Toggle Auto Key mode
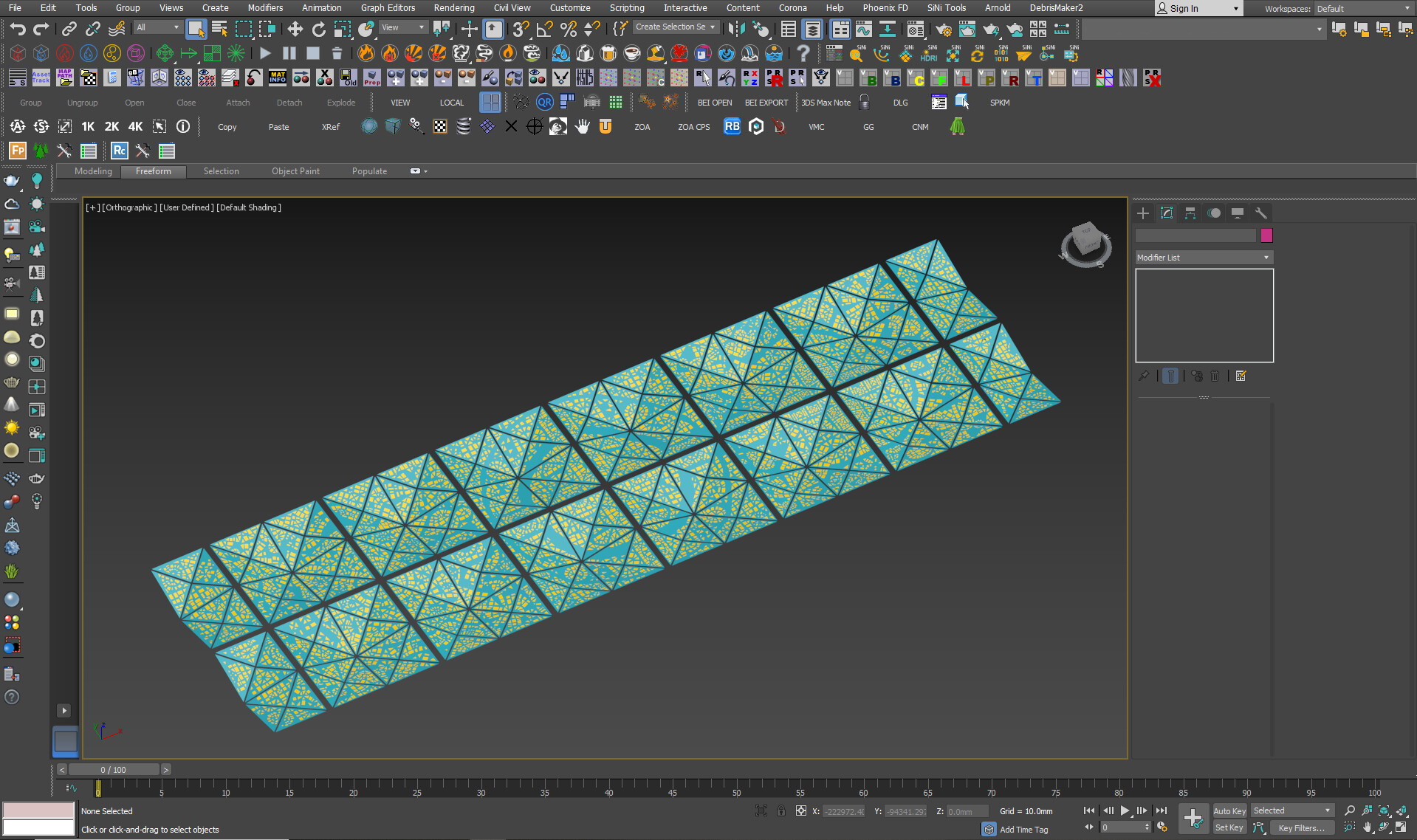Viewport: 1417px width, 840px height. tap(1229, 810)
